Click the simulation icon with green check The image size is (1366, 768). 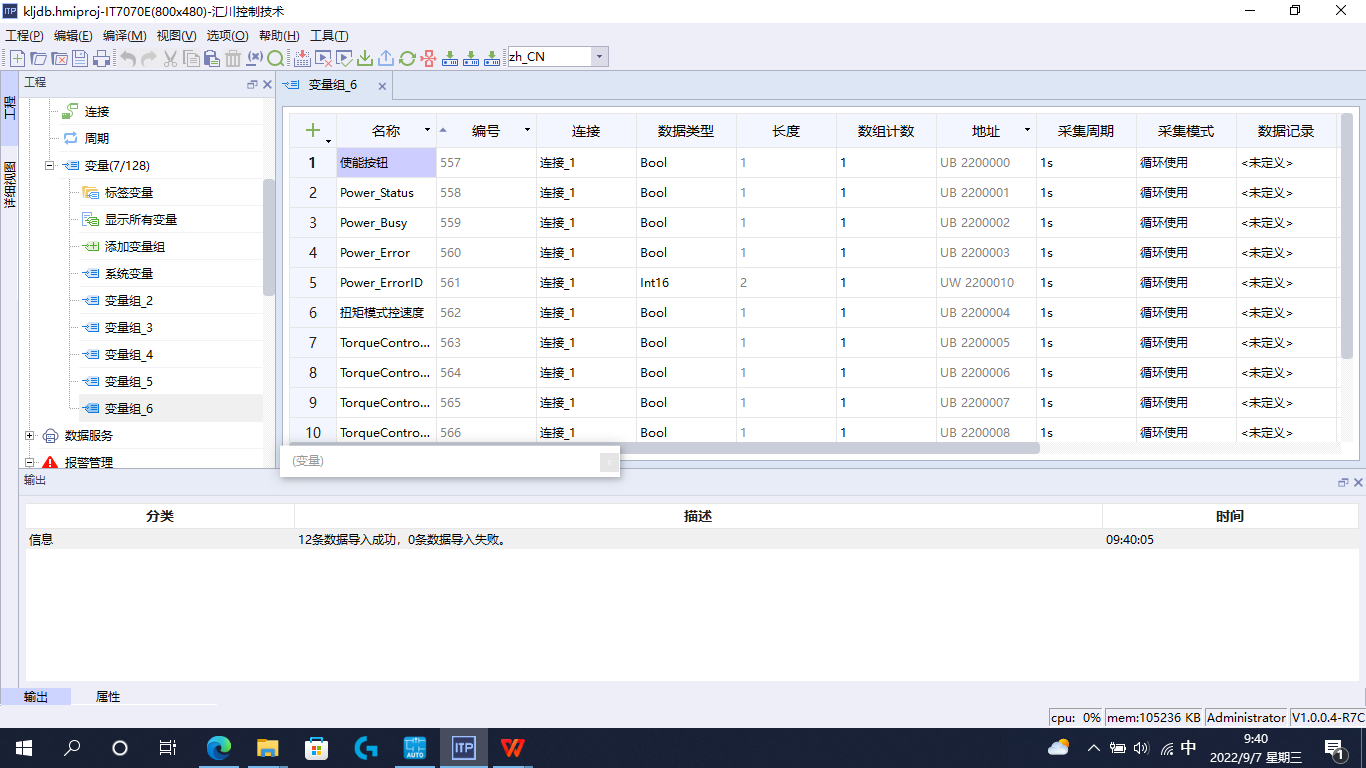coord(344,58)
